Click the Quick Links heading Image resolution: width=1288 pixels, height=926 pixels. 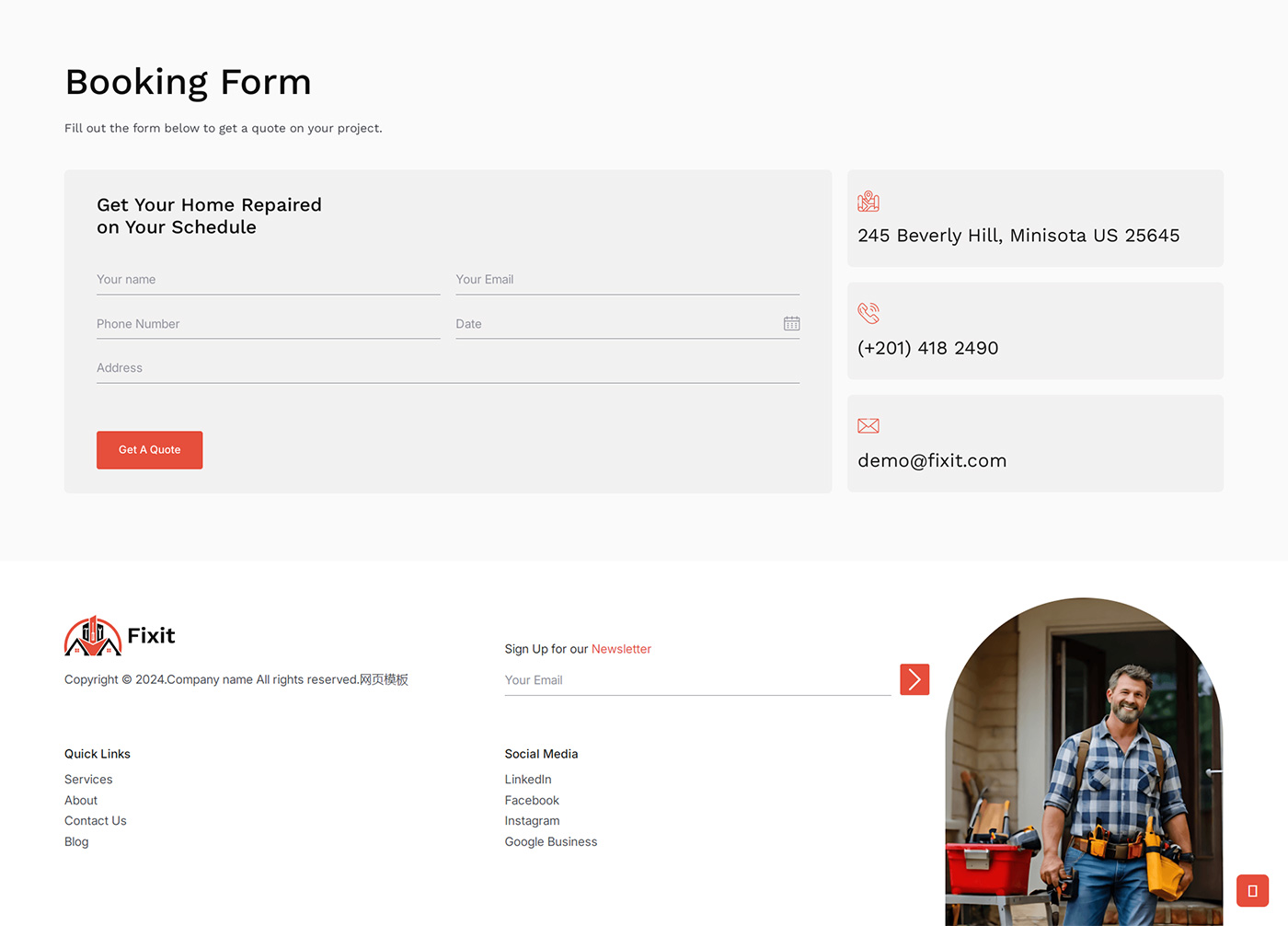point(98,754)
